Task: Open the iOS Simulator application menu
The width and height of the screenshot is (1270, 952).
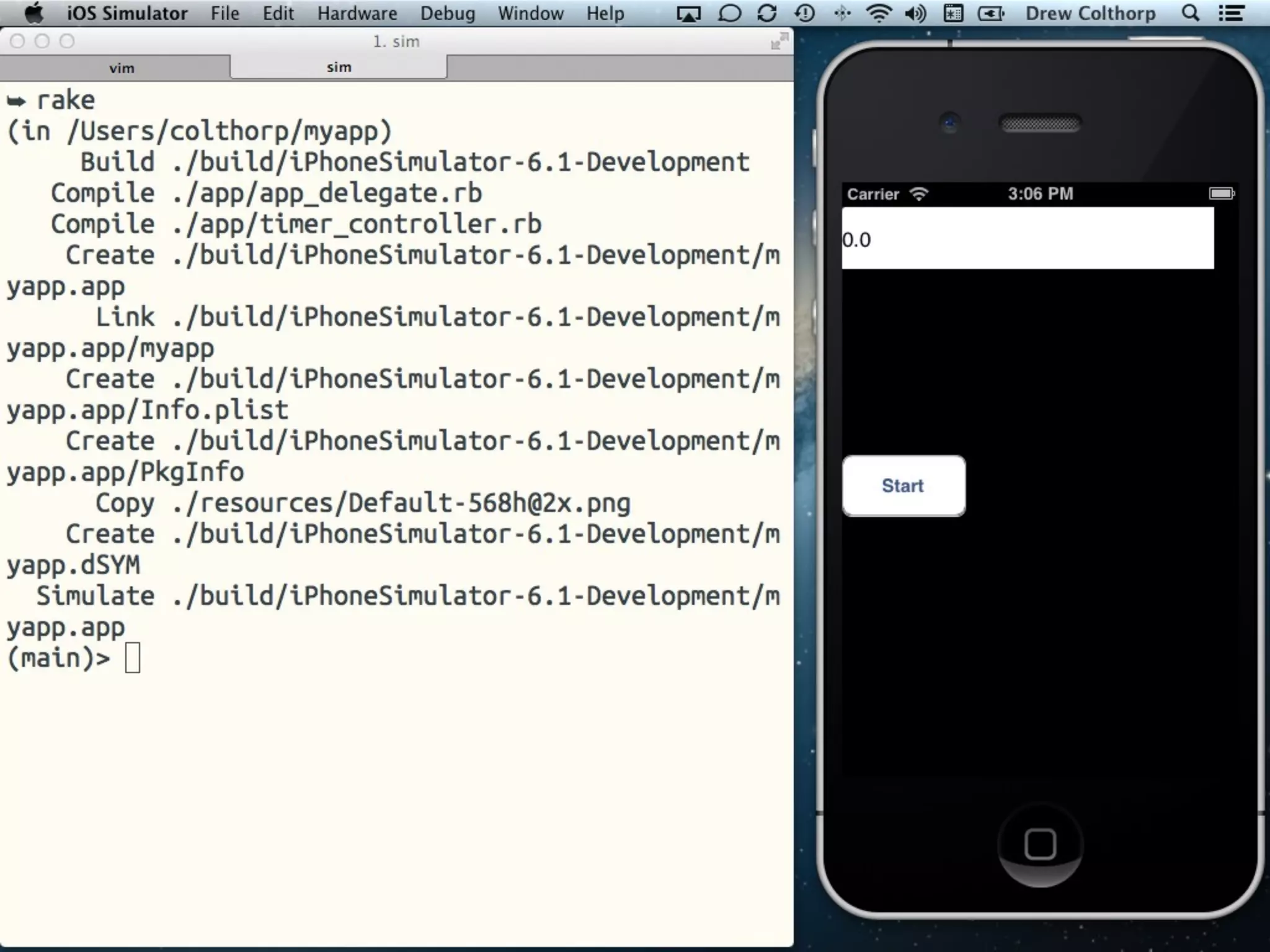Action: [127, 13]
